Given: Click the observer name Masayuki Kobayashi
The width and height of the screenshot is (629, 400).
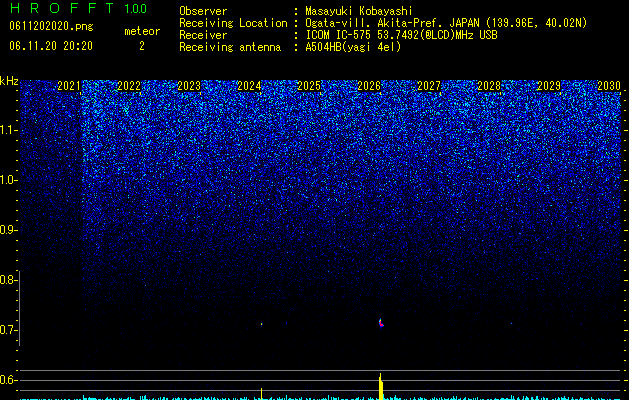Looking at the screenshot, I should [359, 11].
